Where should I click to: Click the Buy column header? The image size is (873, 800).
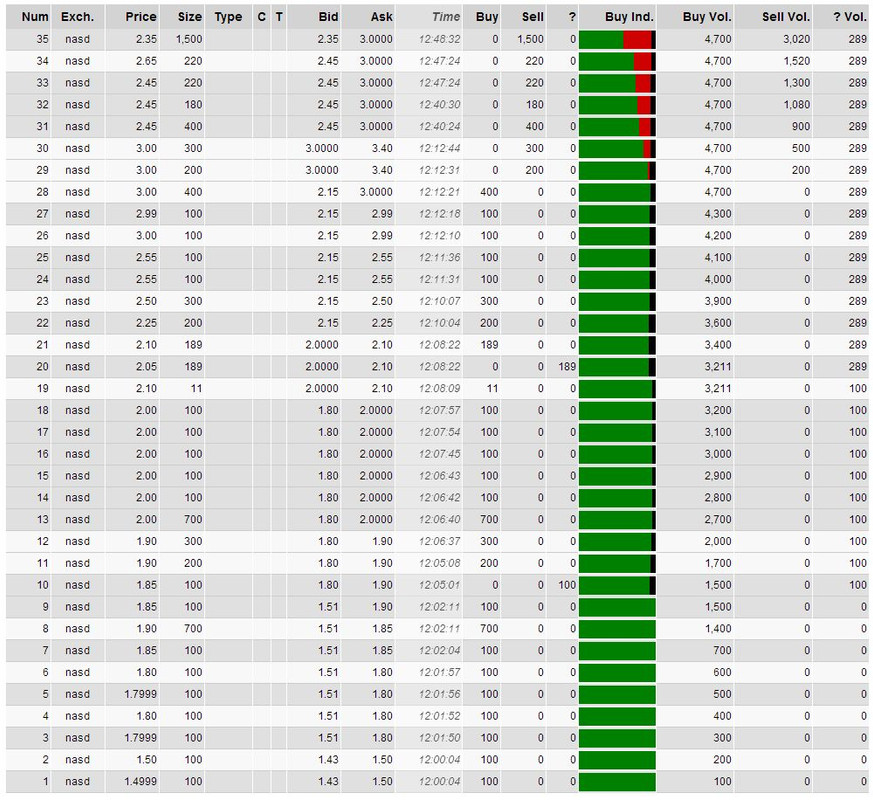tap(487, 17)
